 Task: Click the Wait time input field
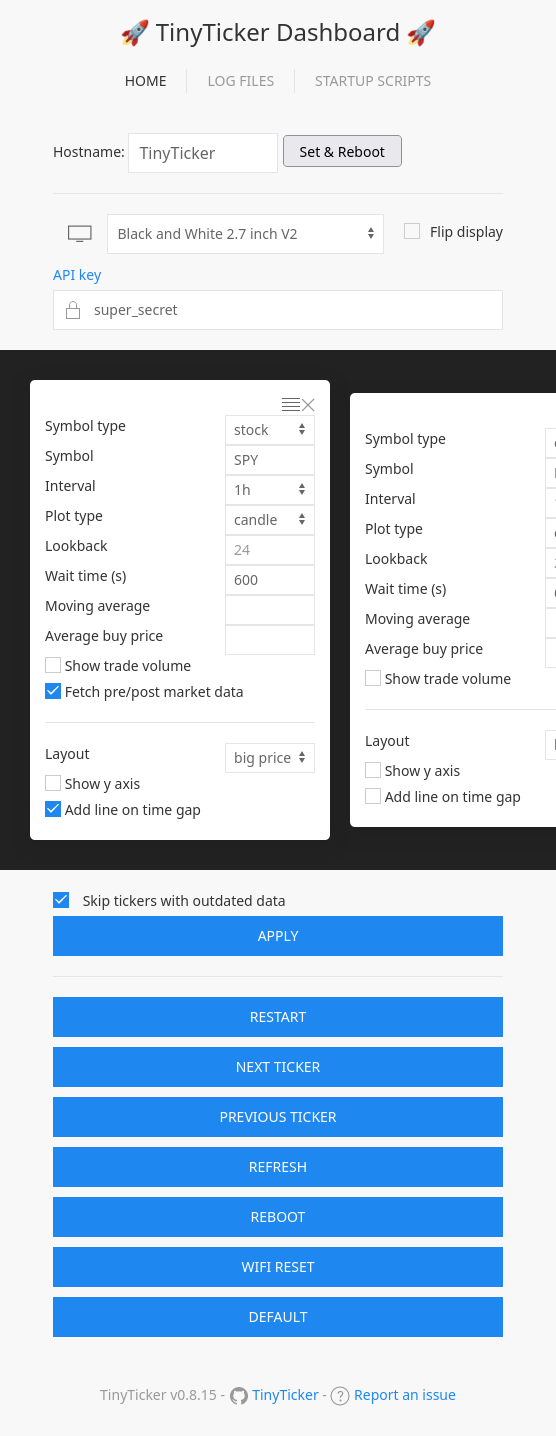tap(270, 580)
